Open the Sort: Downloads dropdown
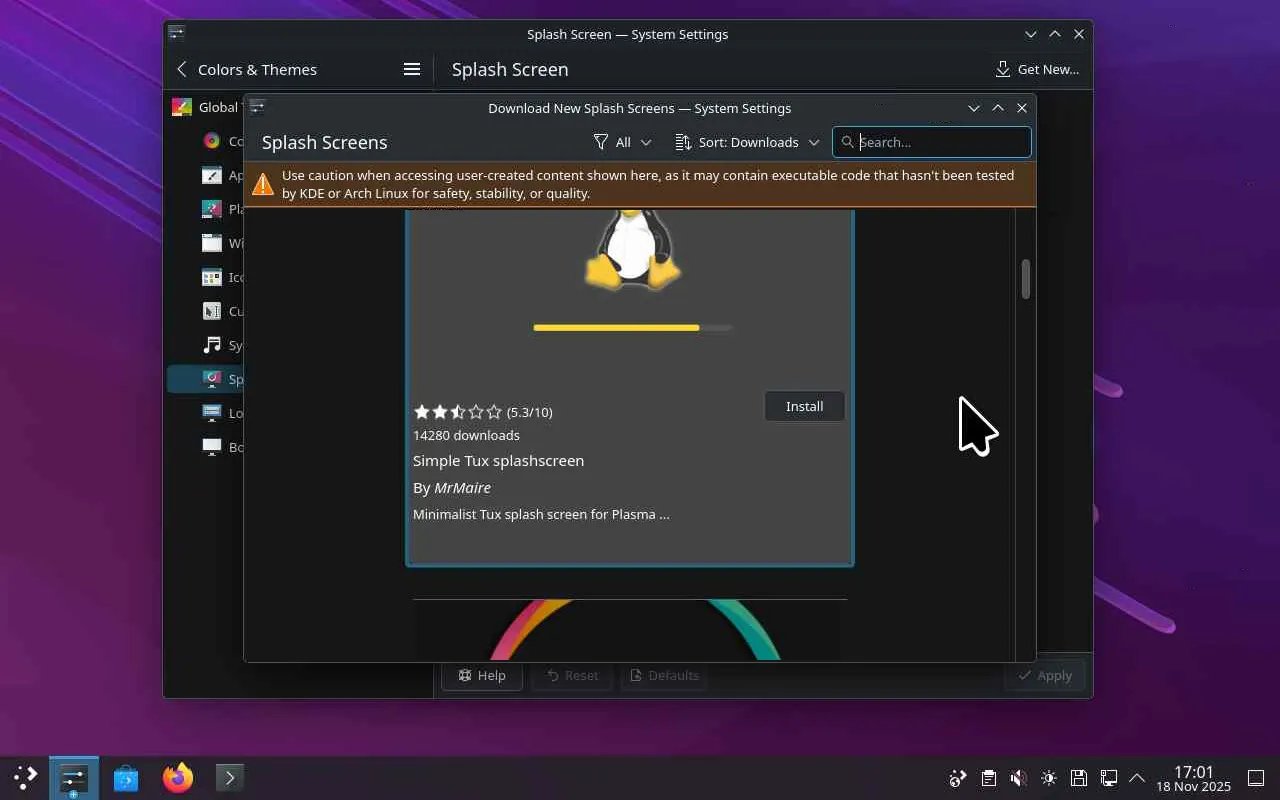The height and width of the screenshot is (800, 1280). click(x=747, y=142)
